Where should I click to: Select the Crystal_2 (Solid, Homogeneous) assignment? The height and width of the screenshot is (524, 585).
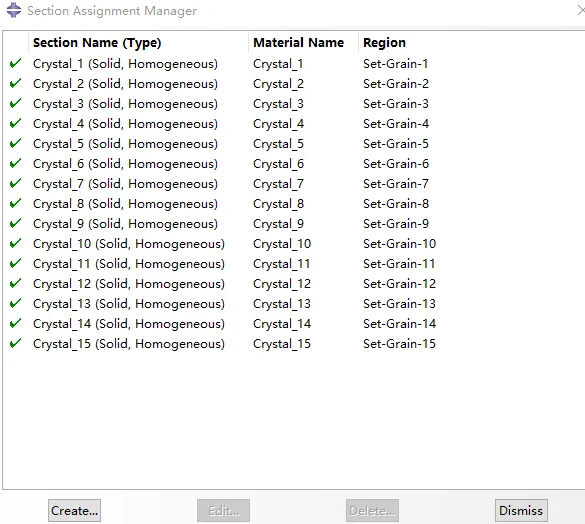125,84
